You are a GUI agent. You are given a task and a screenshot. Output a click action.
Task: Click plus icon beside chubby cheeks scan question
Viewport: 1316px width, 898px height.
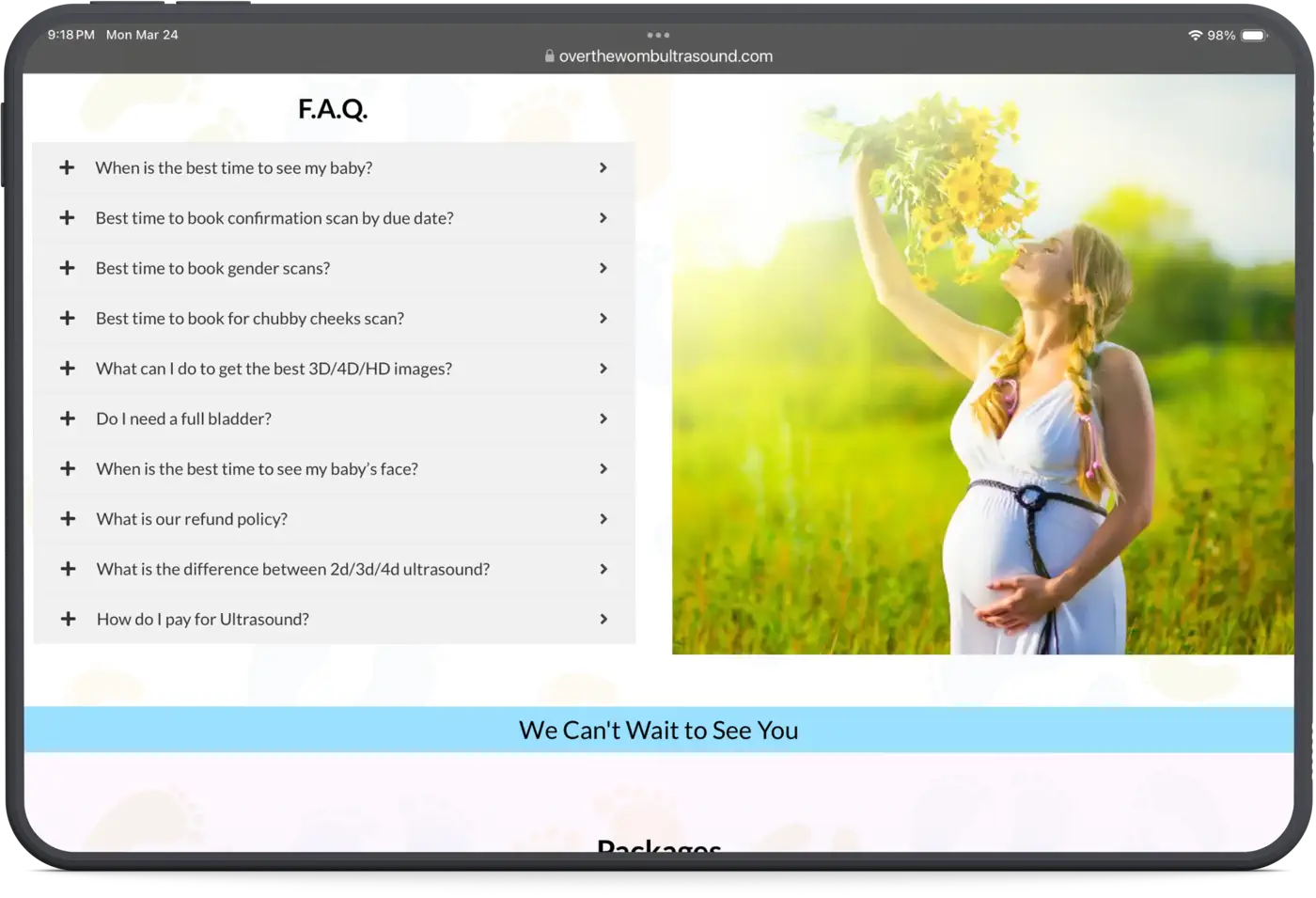click(67, 319)
